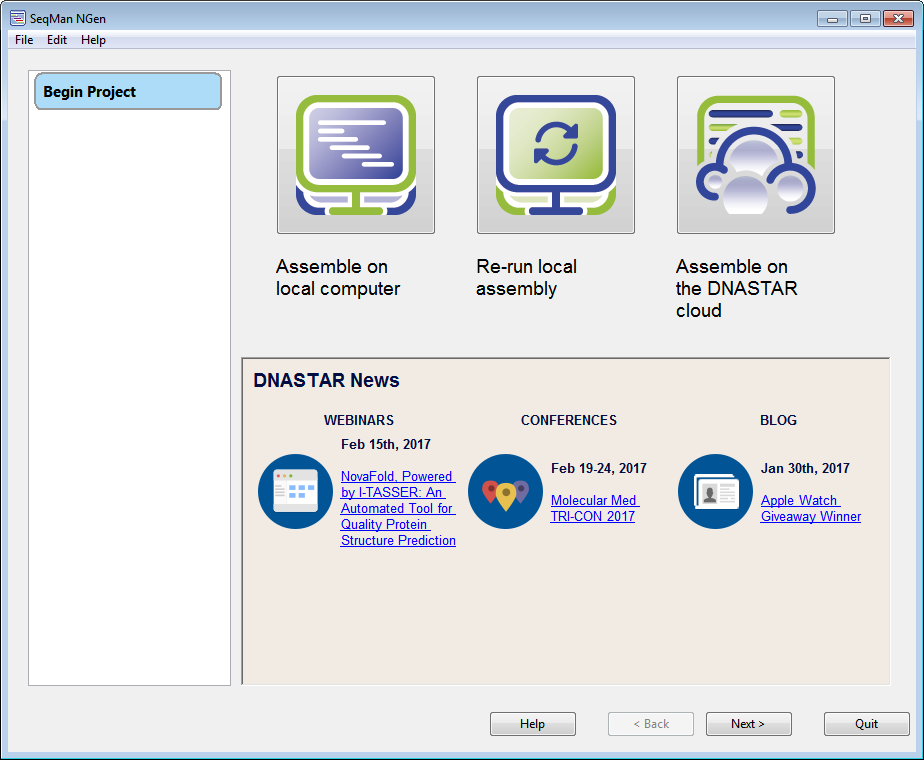Open the Apple Watch Giveaway Winner link
Screen dimensions: 924x760
tap(811, 508)
